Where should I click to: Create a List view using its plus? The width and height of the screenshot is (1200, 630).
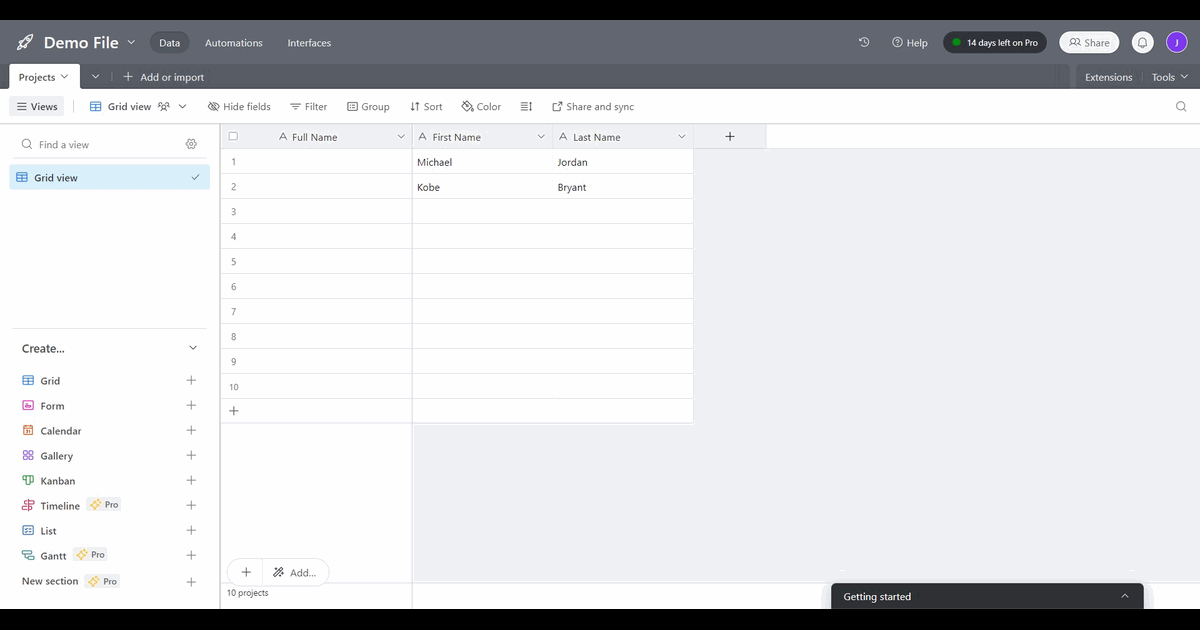click(191, 531)
